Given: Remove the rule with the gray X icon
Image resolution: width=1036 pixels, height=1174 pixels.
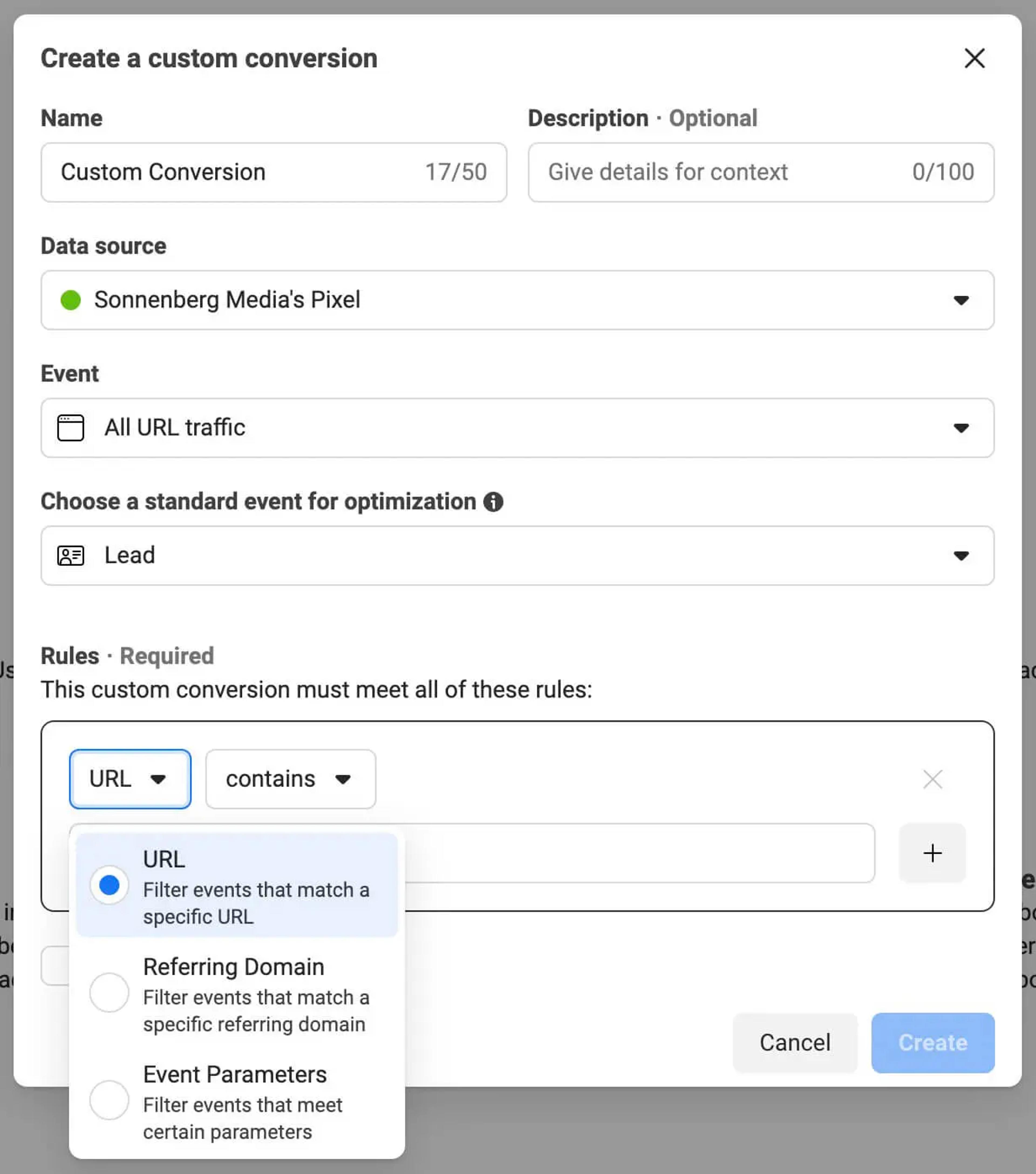Looking at the screenshot, I should 933,780.
